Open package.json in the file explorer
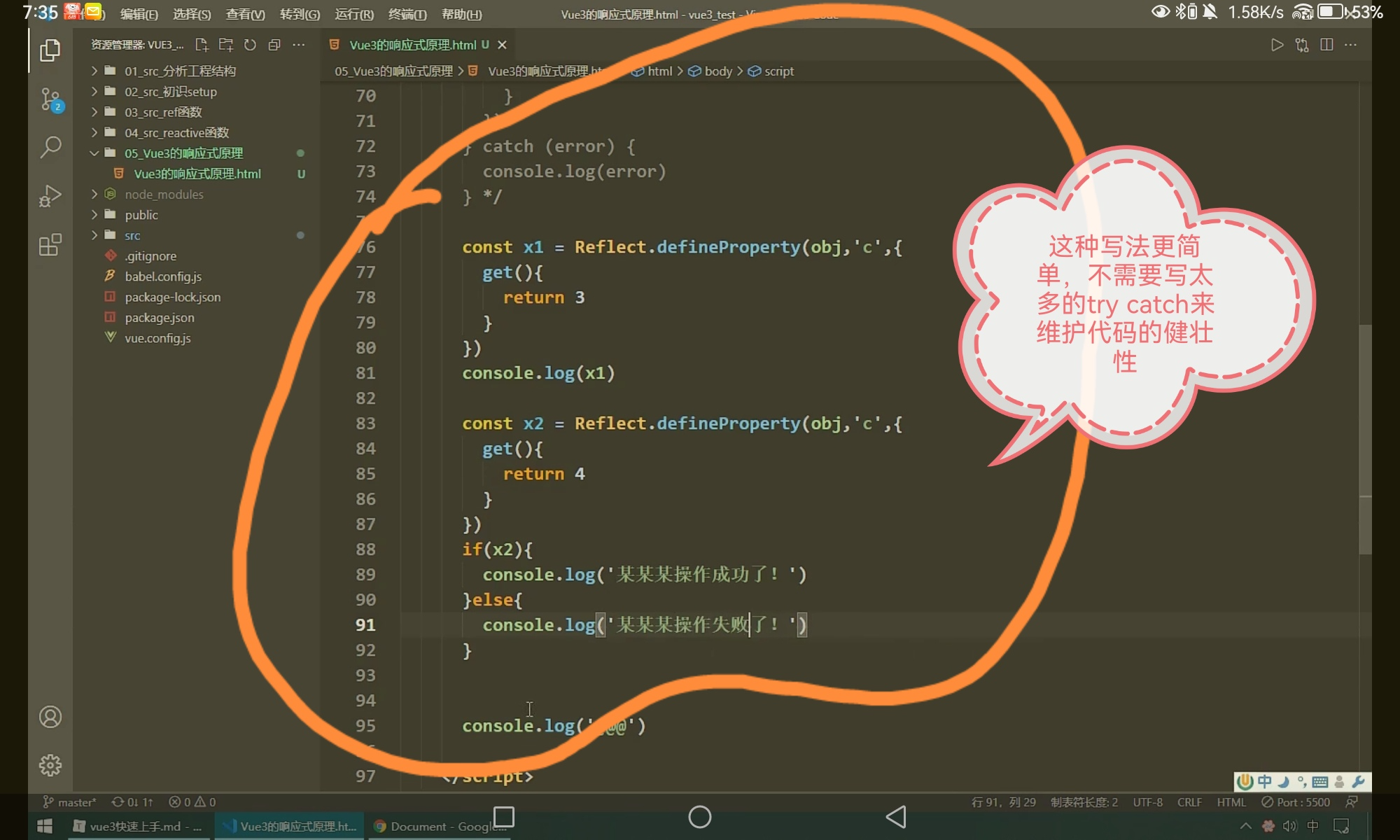 (x=160, y=318)
